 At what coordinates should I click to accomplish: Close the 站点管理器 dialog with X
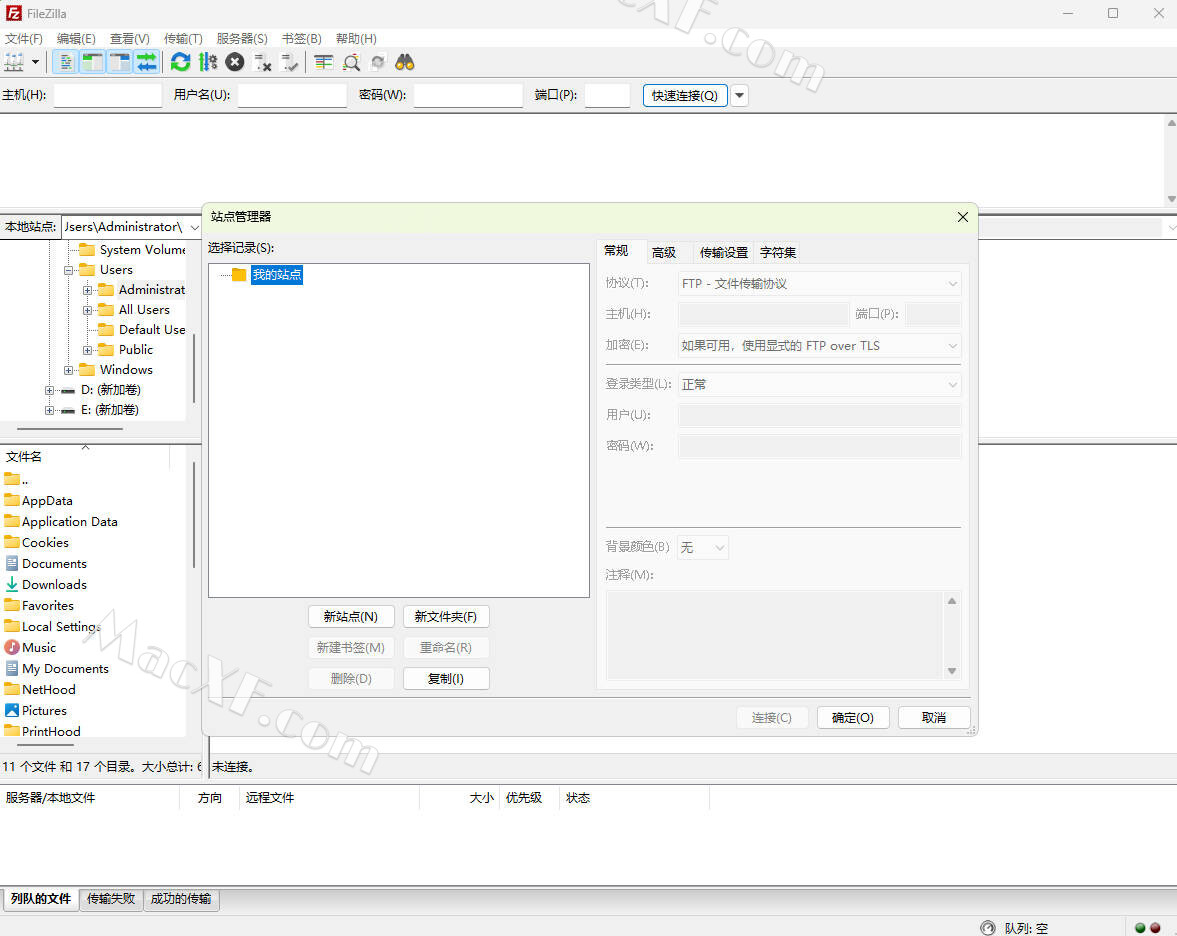coord(962,217)
